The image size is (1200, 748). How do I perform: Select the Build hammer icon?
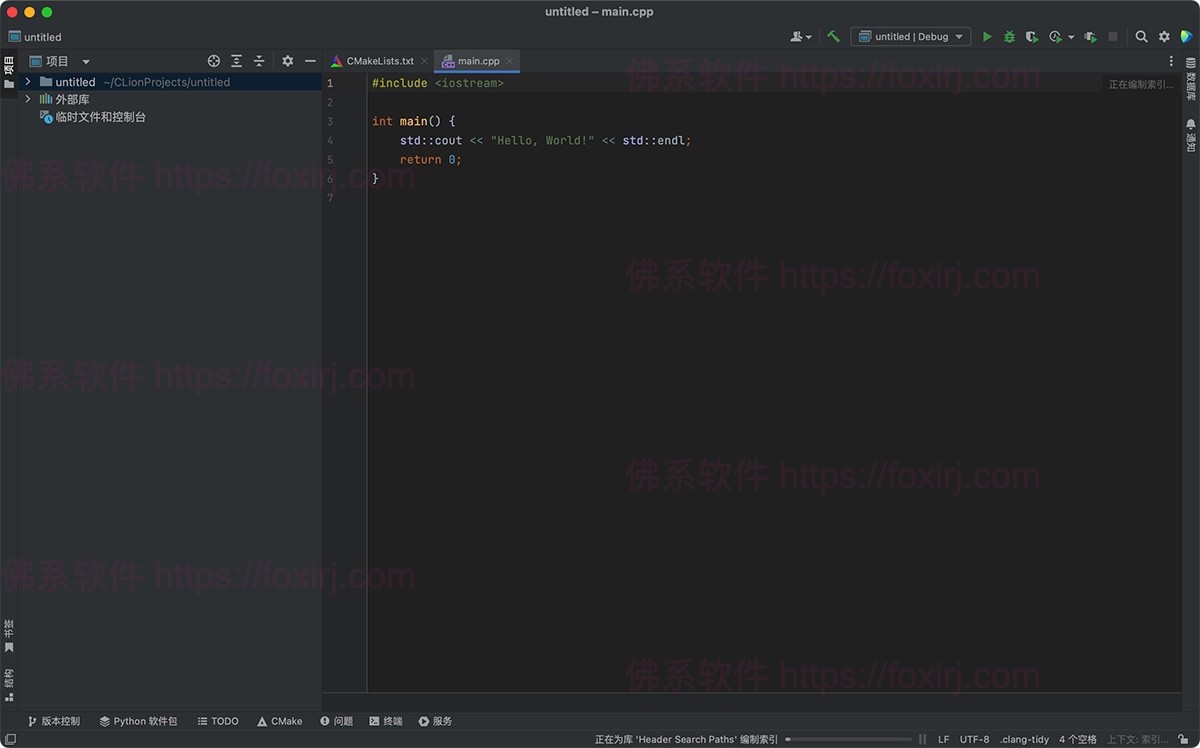pyautogui.click(x=833, y=36)
